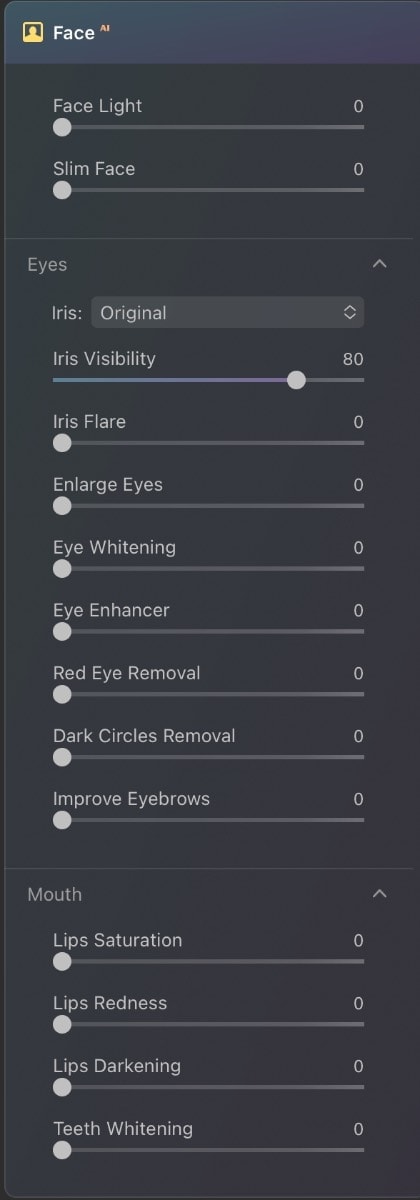
Task: Collapse the Mouth section chevron
Action: (x=379, y=894)
